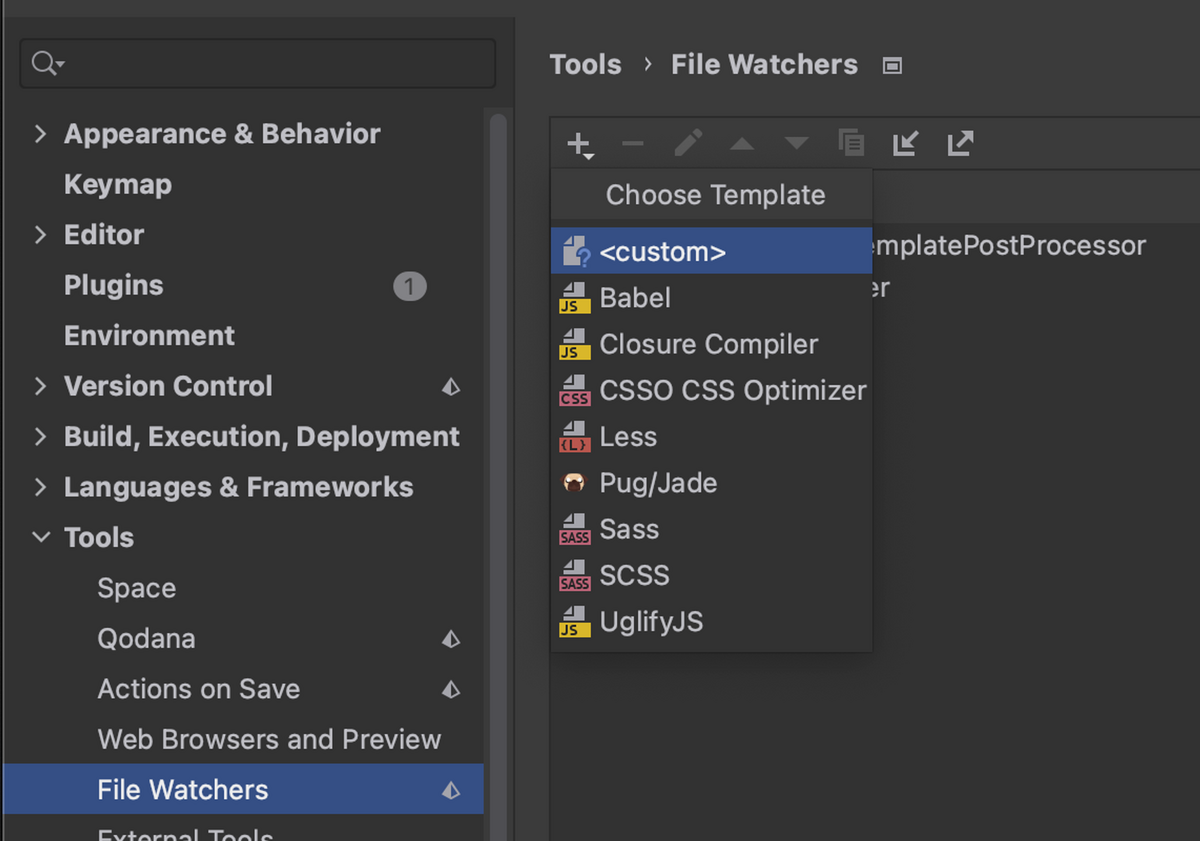Click the remove watcher minus icon
The image size is (1200, 841).
632,143
